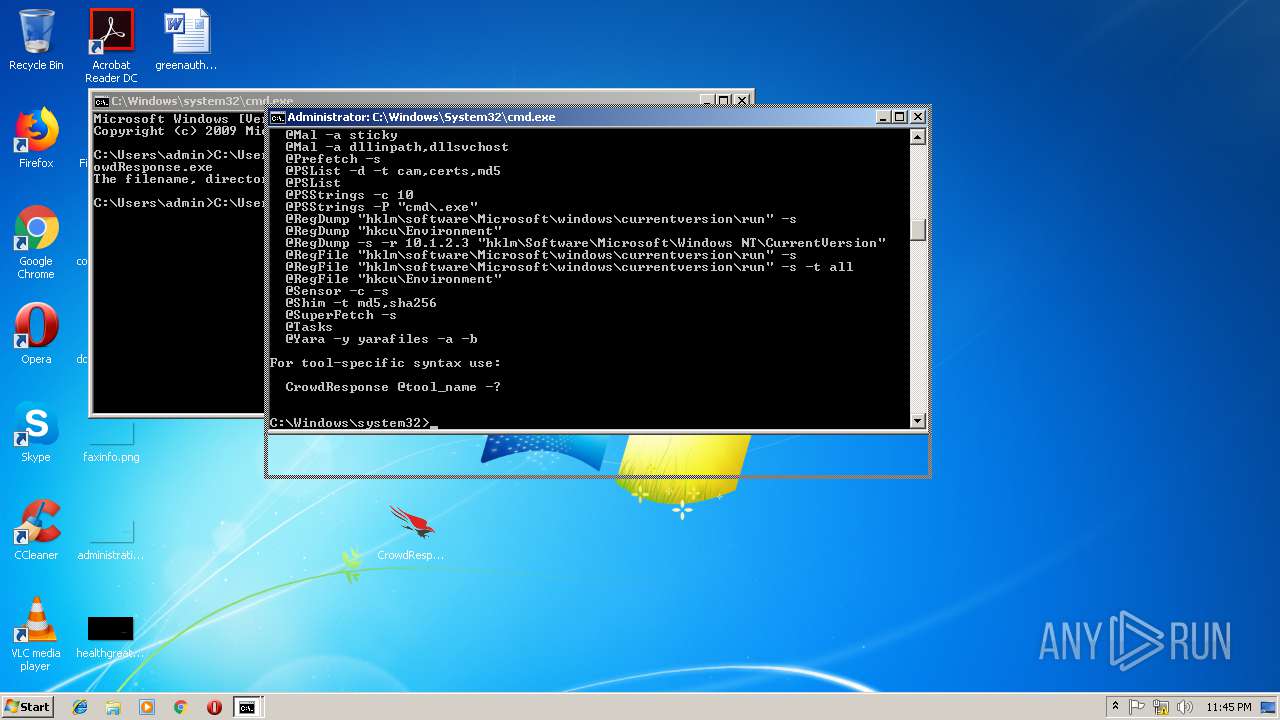Open the Skype desktop shortcut
The height and width of the screenshot is (720, 1280).
click(x=36, y=432)
